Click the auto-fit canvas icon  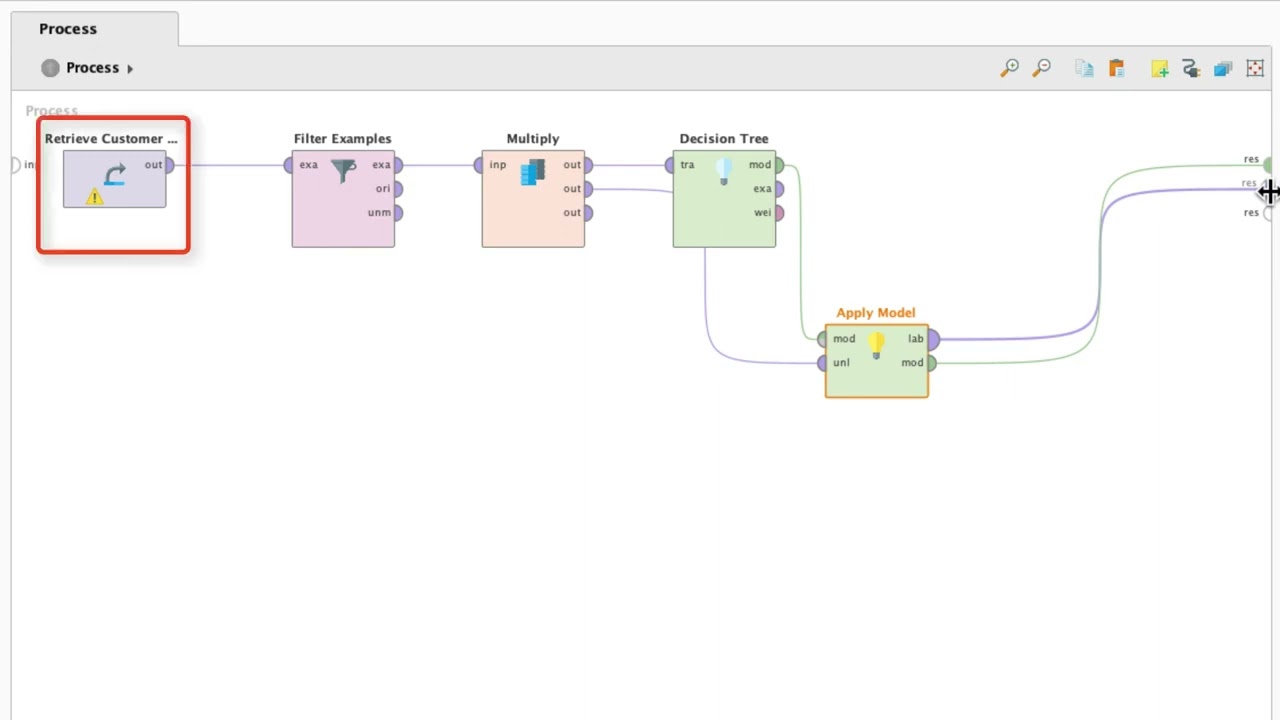point(1255,68)
